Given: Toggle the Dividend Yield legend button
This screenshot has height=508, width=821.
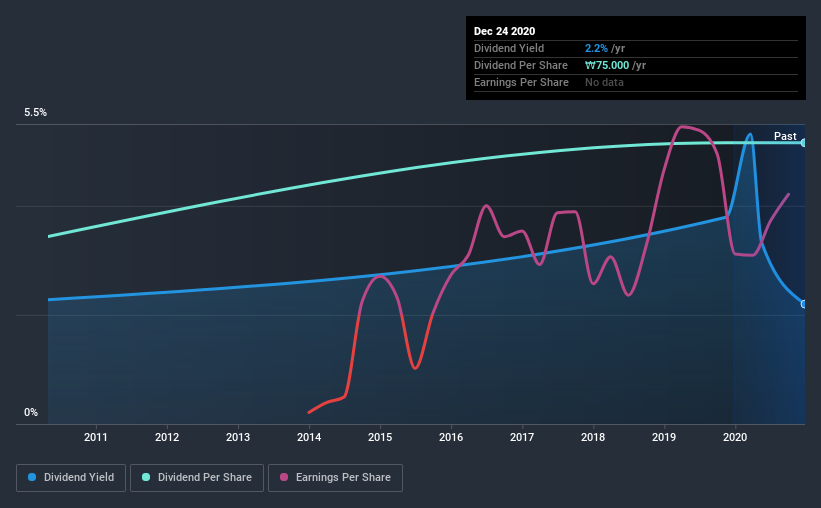Looking at the screenshot, I should (71, 478).
